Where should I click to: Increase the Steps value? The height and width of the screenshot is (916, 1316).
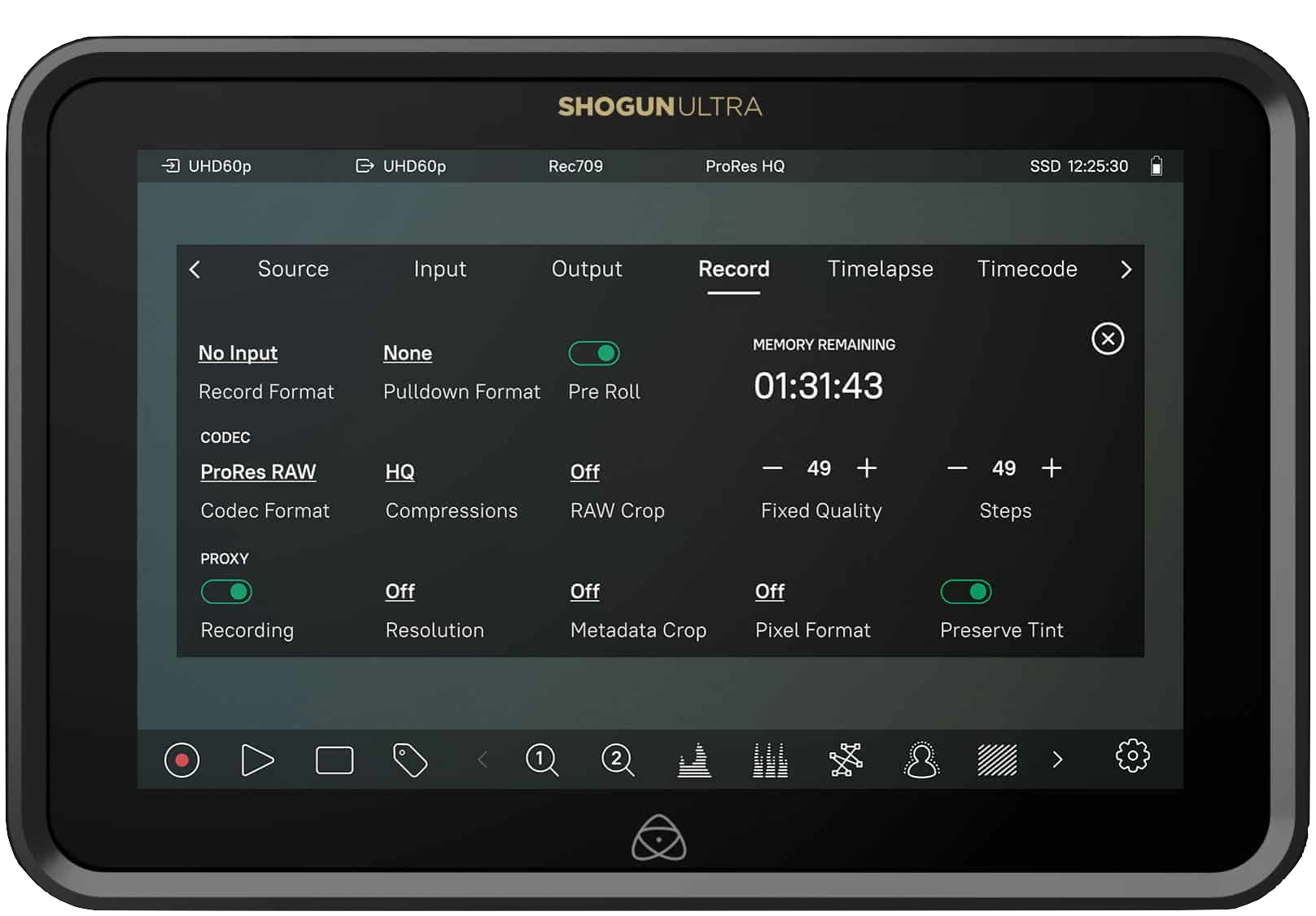pyautogui.click(x=1051, y=468)
